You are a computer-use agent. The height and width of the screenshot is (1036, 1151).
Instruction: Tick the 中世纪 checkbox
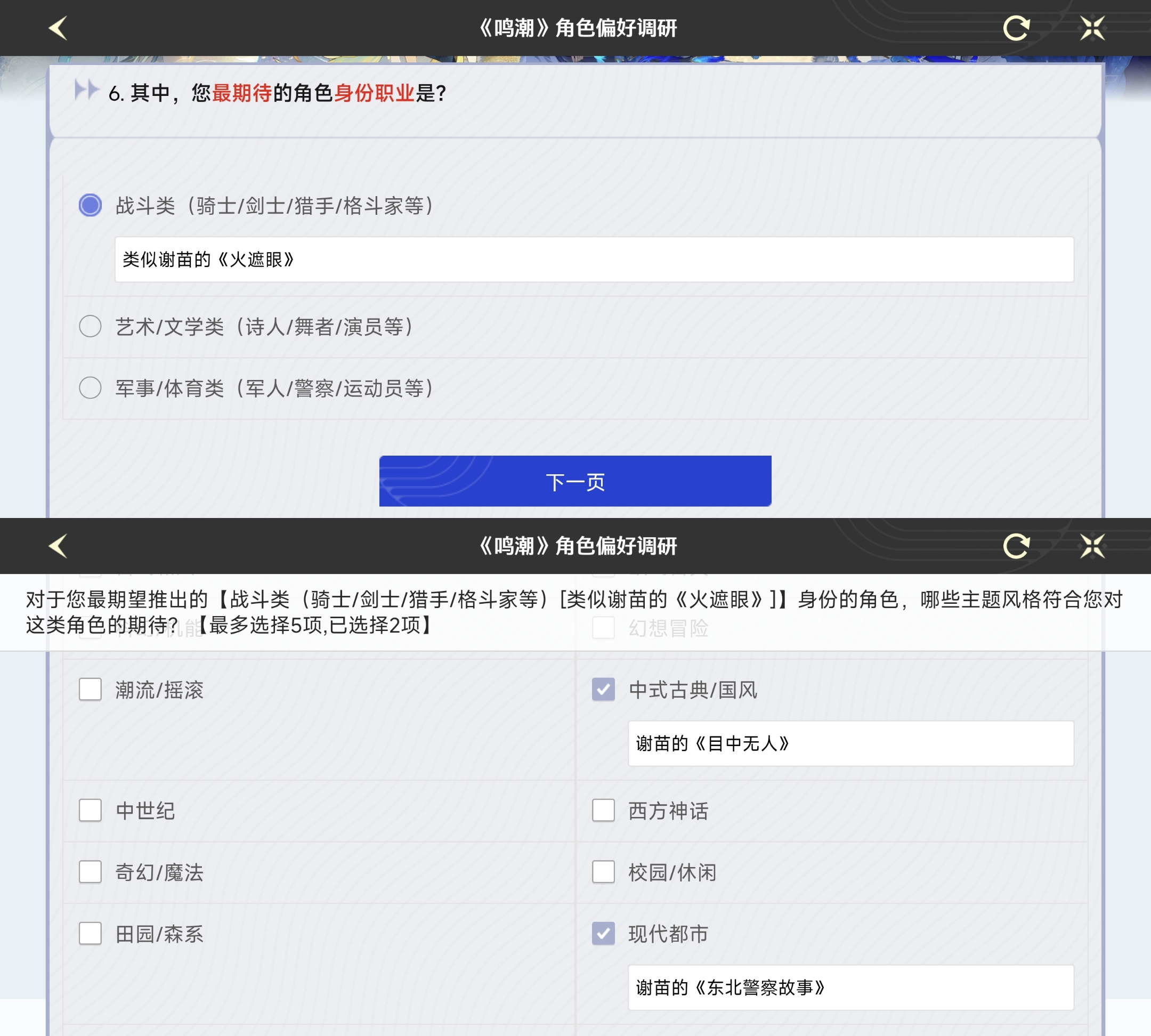click(90, 811)
